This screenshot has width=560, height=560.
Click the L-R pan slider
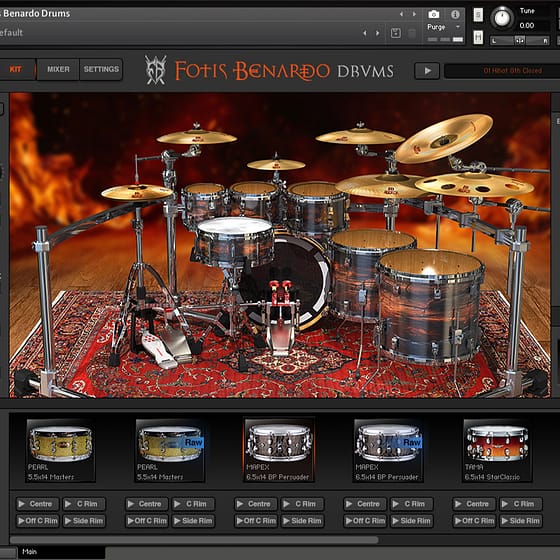click(520, 41)
